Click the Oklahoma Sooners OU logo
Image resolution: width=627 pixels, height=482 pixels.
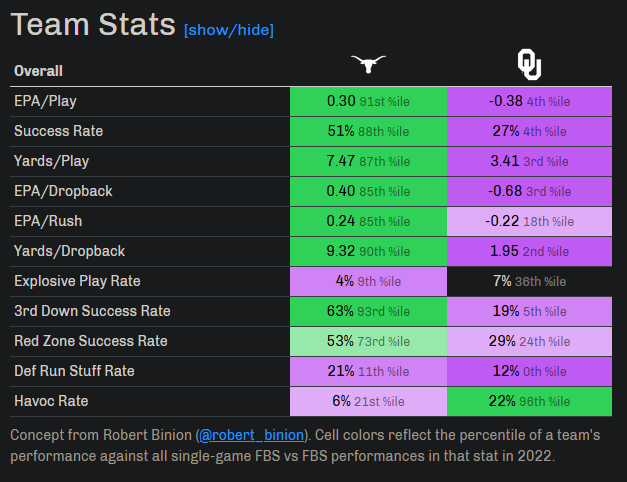pyautogui.click(x=529, y=66)
